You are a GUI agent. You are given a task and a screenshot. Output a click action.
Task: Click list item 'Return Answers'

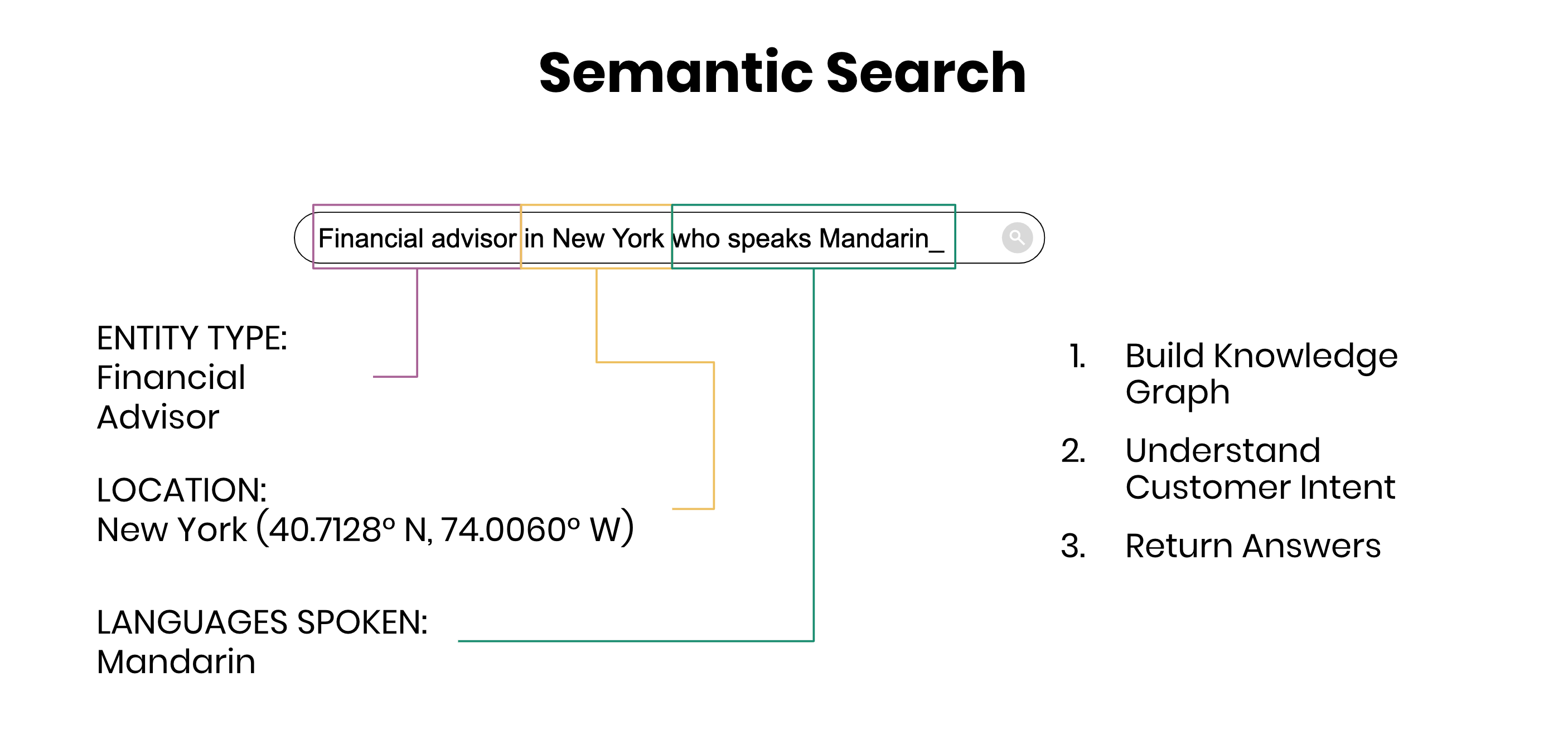1253,546
